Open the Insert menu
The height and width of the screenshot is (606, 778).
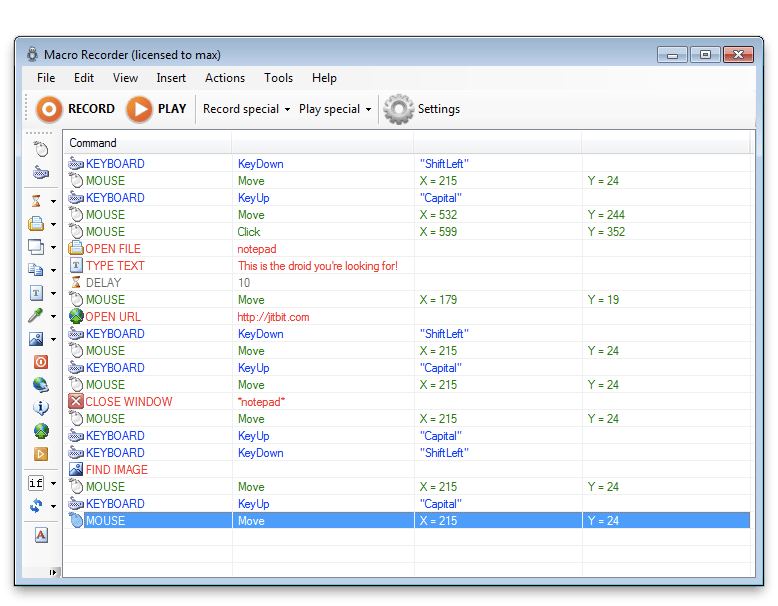point(171,78)
